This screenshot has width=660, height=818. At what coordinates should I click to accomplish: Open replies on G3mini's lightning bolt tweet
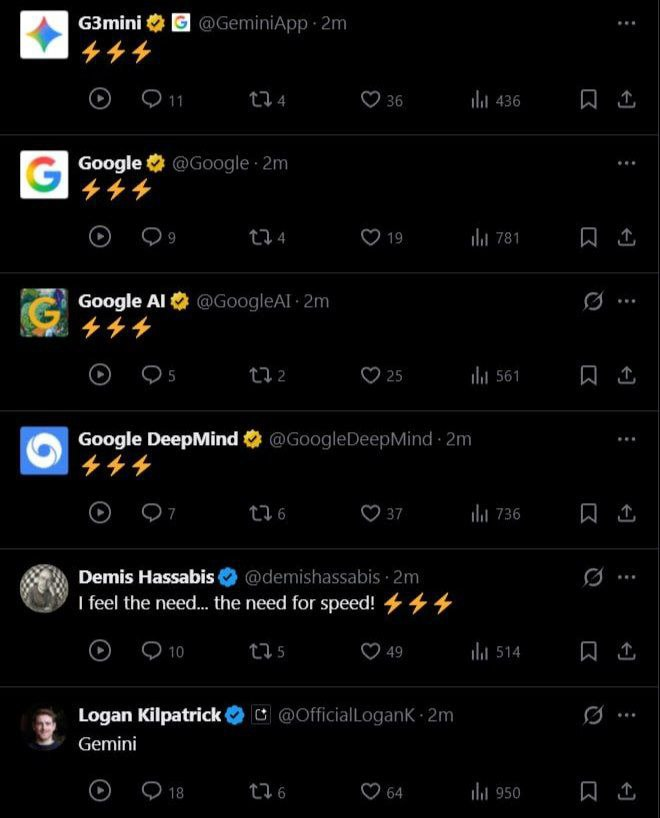coord(152,100)
